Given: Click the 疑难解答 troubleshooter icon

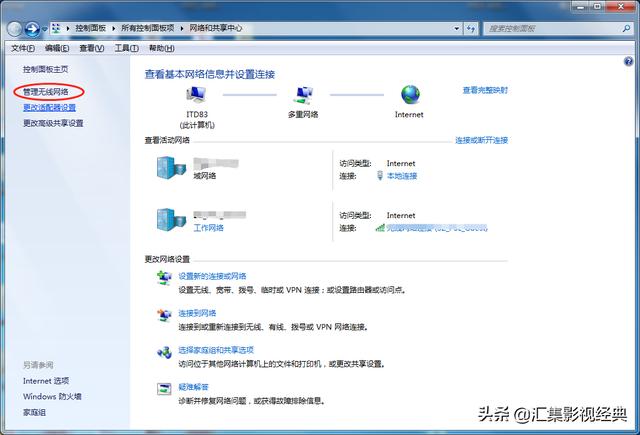Looking at the screenshot, I should [x=164, y=389].
